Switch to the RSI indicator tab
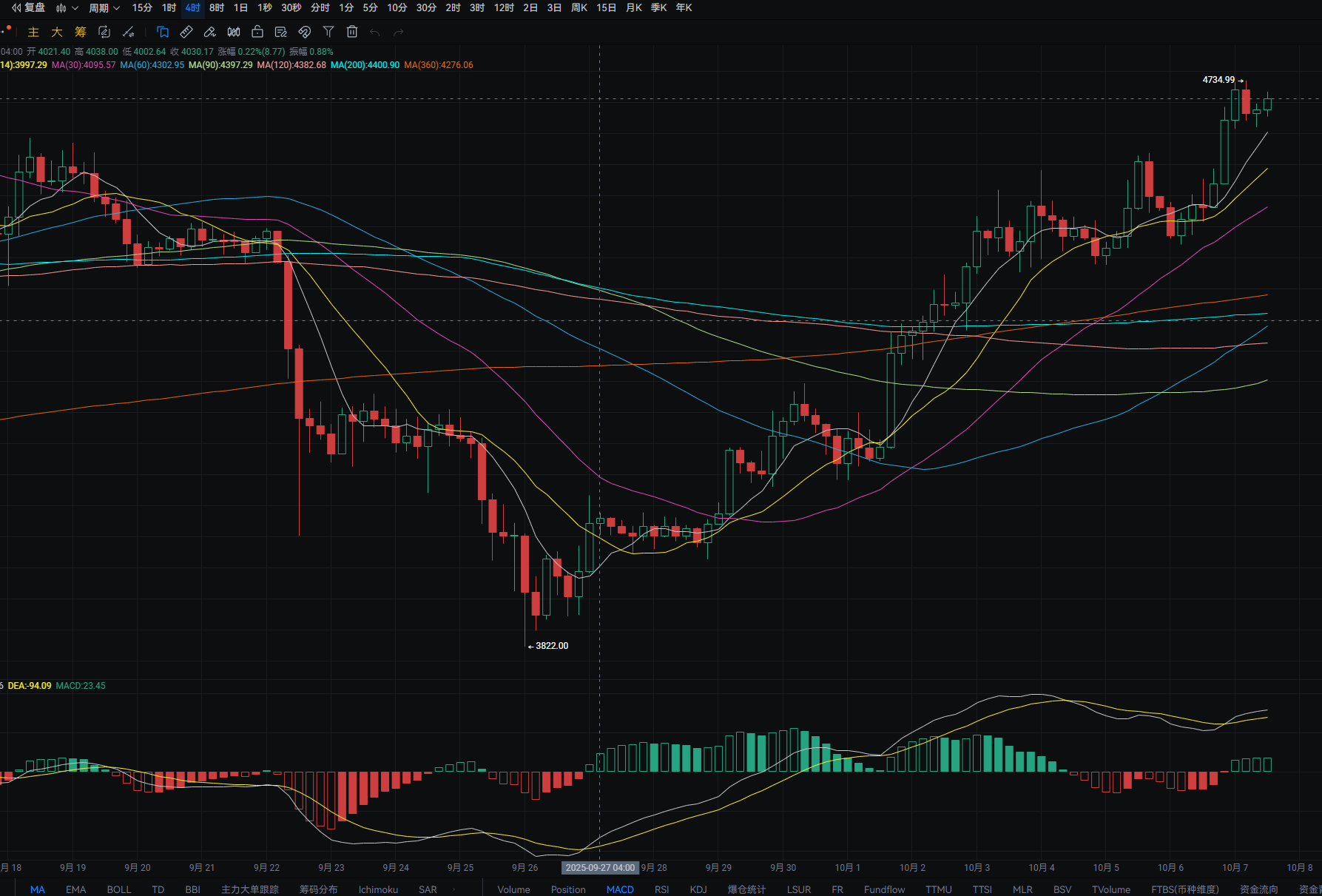The height and width of the screenshot is (896, 1322). click(x=661, y=889)
